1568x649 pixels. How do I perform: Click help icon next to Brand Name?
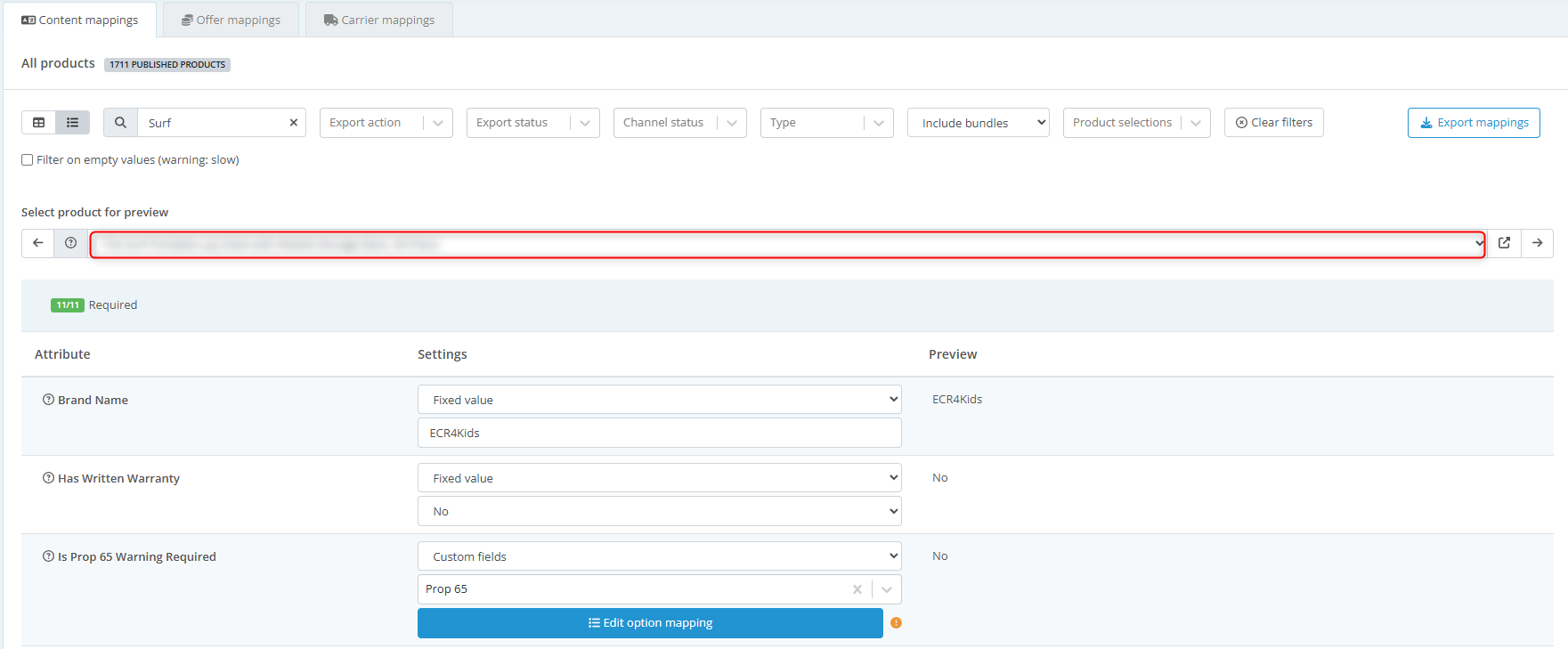click(x=48, y=400)
